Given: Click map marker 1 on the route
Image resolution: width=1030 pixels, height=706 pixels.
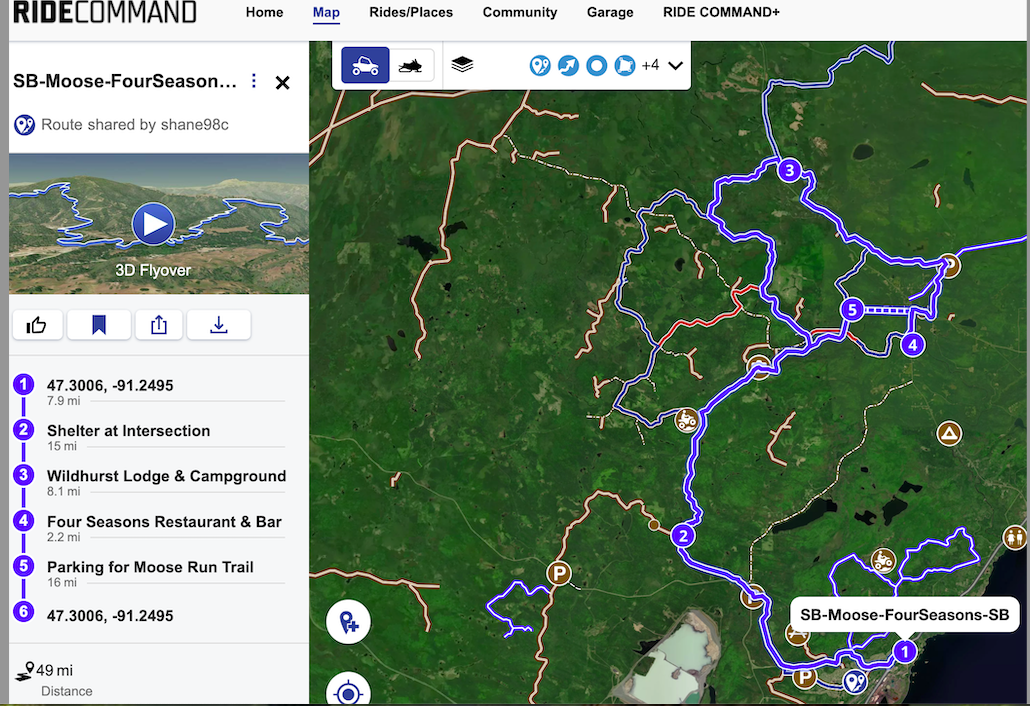Looking at the screenshot, I should tap(905, 651).
